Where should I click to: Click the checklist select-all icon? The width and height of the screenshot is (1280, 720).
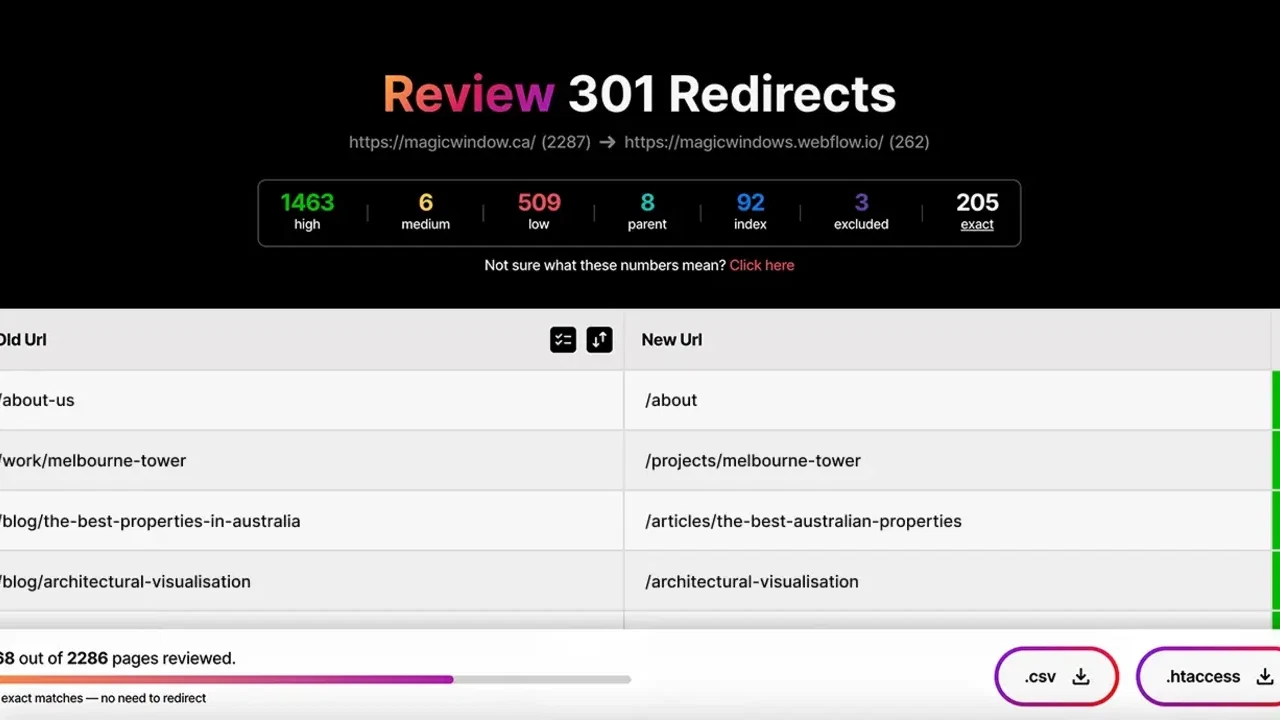[563, 340]
